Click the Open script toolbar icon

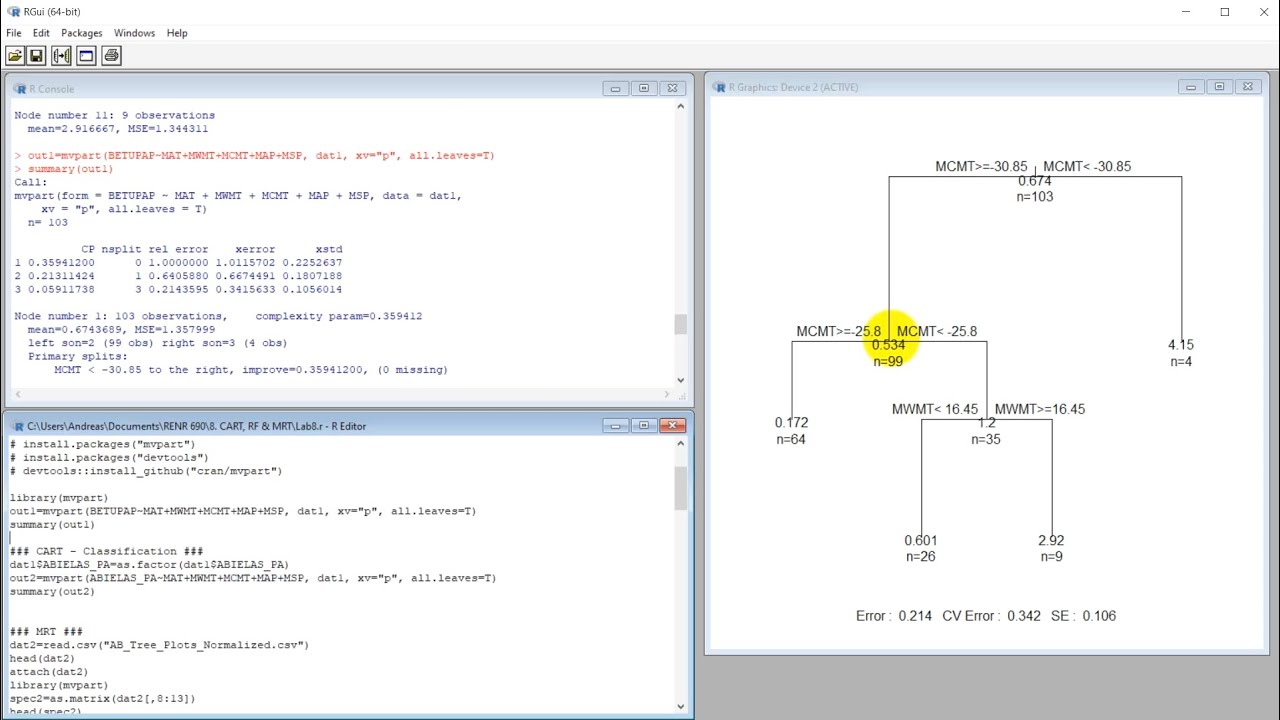pos(15,56)
